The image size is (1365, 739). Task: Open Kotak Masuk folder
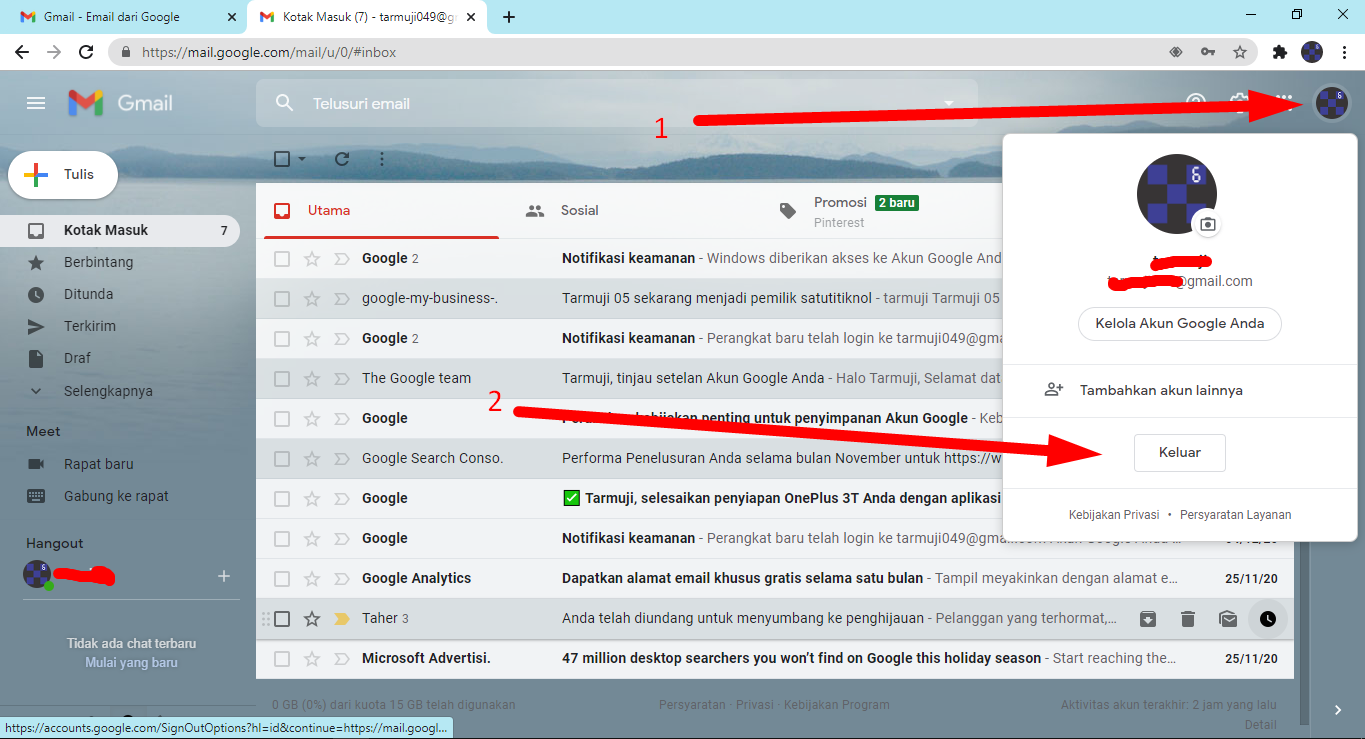tap(120, 230)
